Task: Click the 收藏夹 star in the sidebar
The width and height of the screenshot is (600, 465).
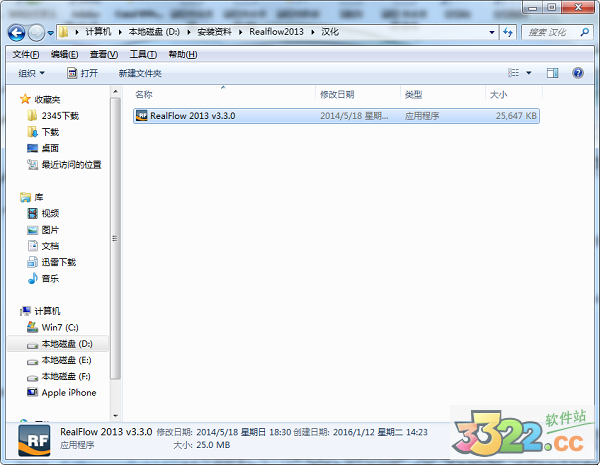Action: click(25, 99)
